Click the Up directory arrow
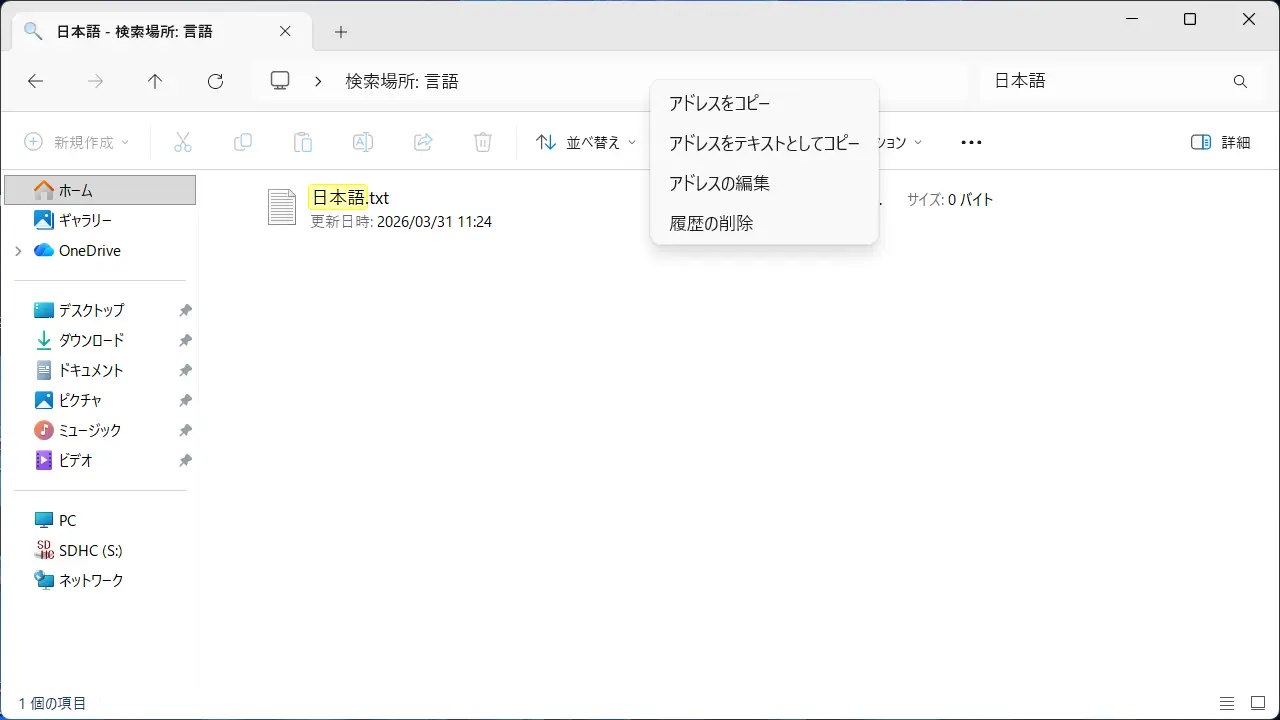The image size is (1280, 720). 155,82
